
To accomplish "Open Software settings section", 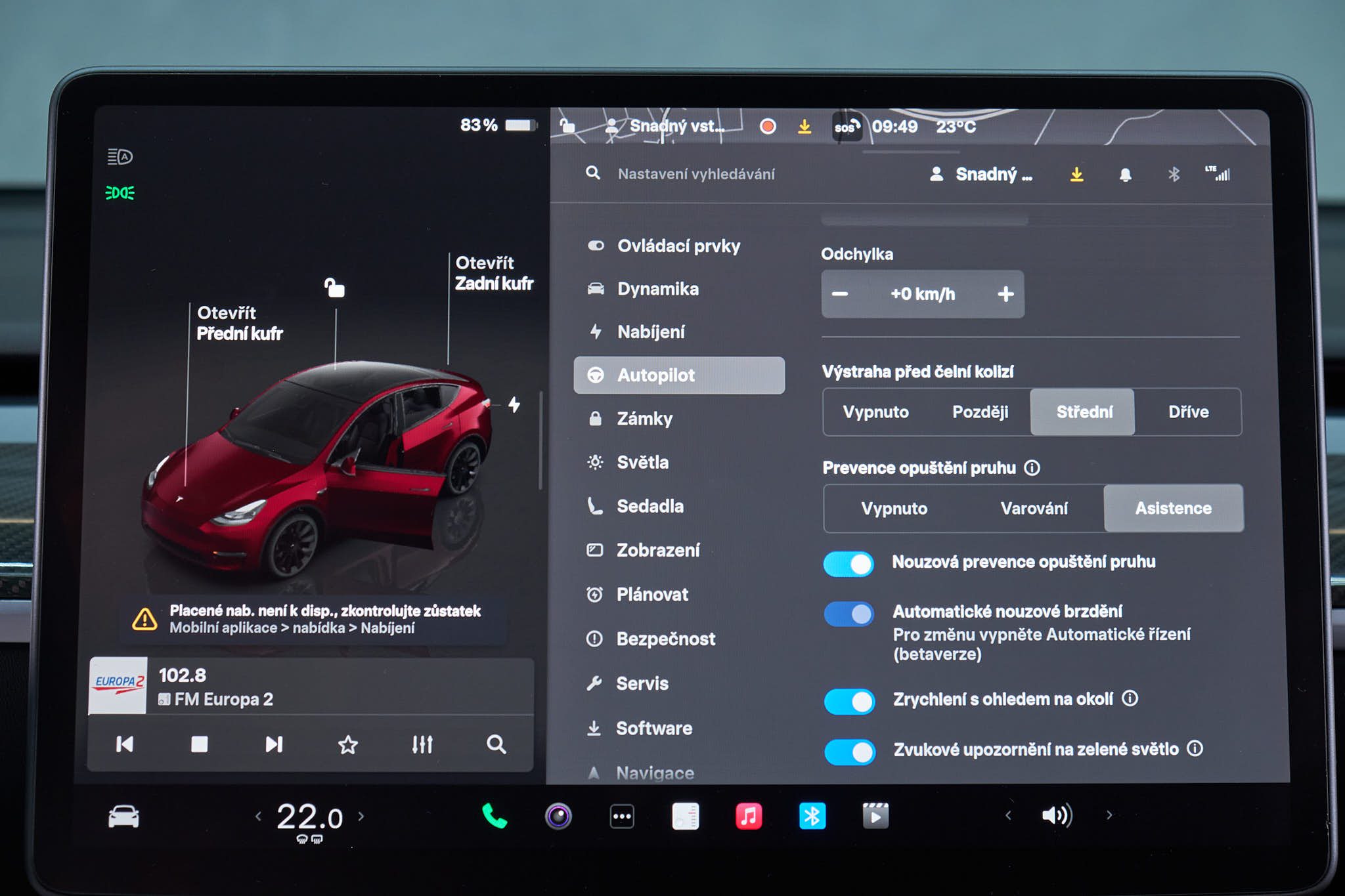I will pos(679,728).
